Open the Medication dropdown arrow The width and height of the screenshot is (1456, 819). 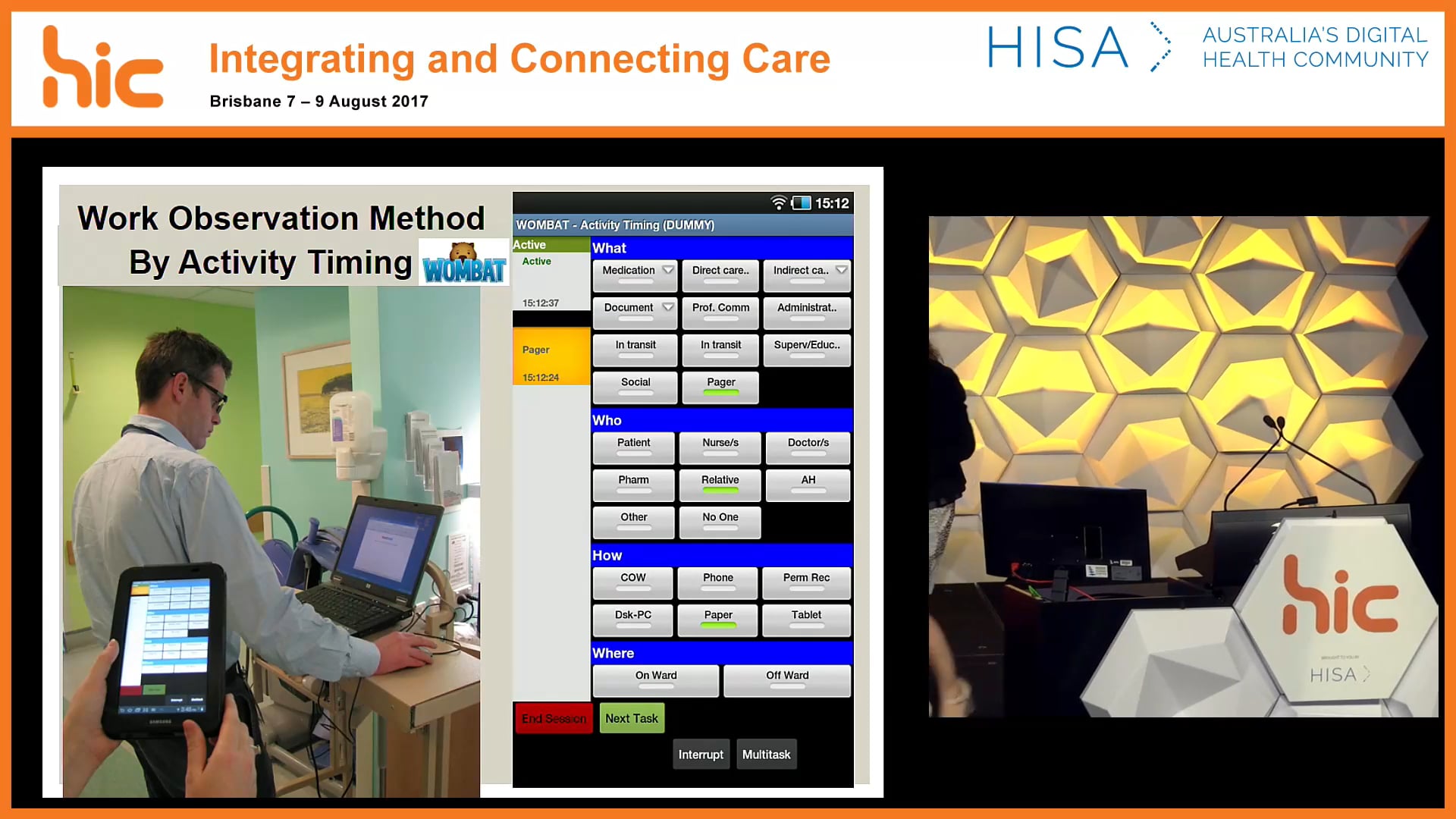[667, 269]
